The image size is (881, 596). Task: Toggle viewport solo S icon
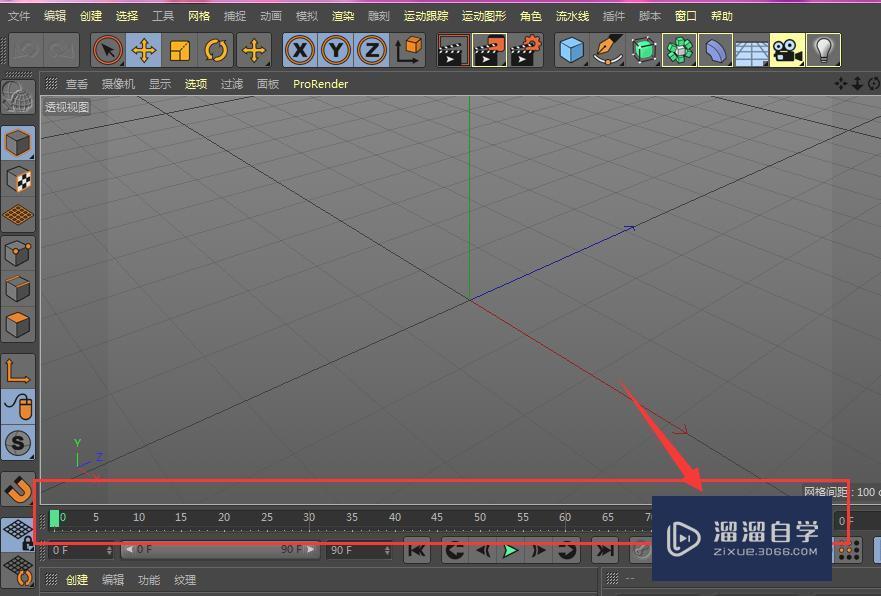point(18,443)
